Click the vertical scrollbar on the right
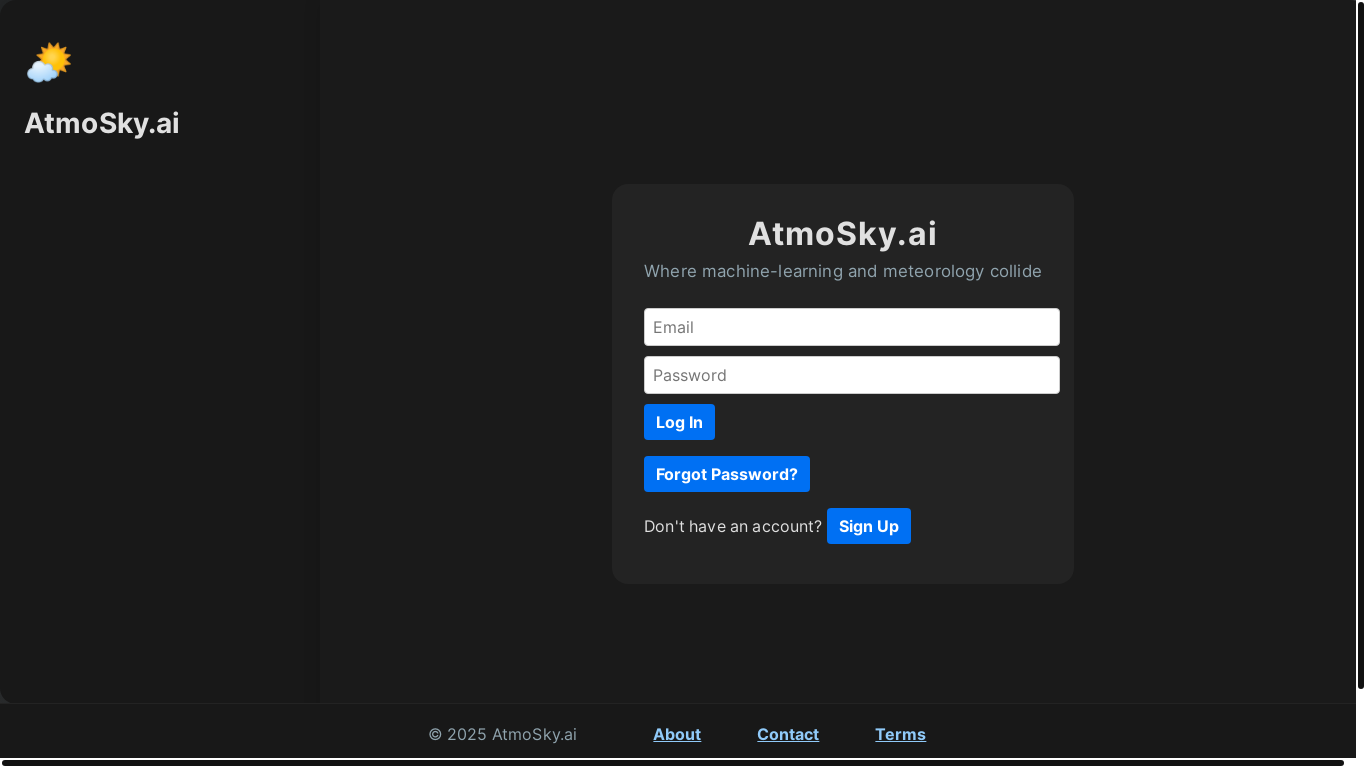Image resolution: width=1366 pixels, height=768 pixels. pyautogui.click(x=1360, y=346)
